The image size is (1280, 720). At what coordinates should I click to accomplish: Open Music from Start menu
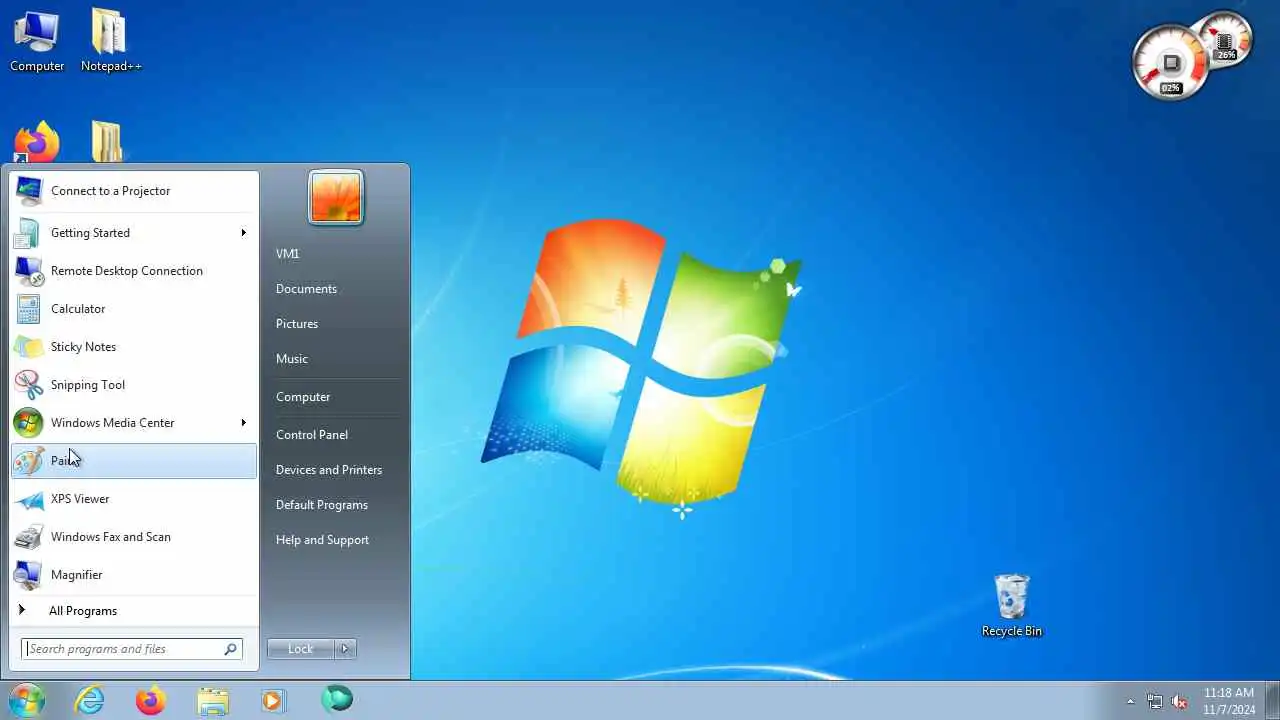pos(292,359)
